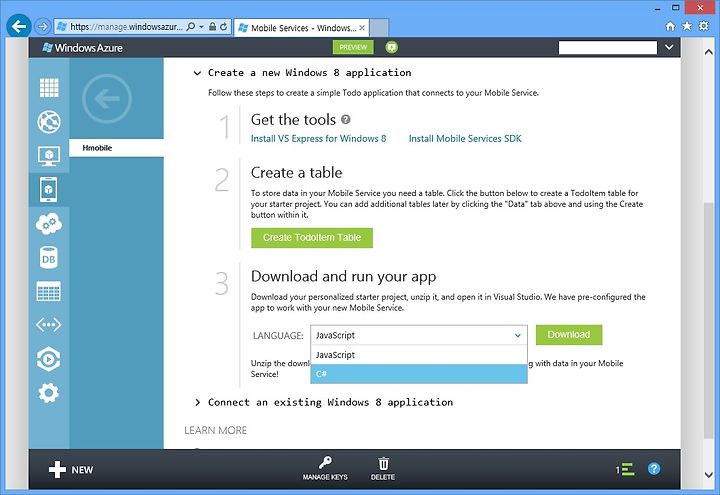Open the All Items grid icon
The image size is (720, 495).
tap(49, 87)
